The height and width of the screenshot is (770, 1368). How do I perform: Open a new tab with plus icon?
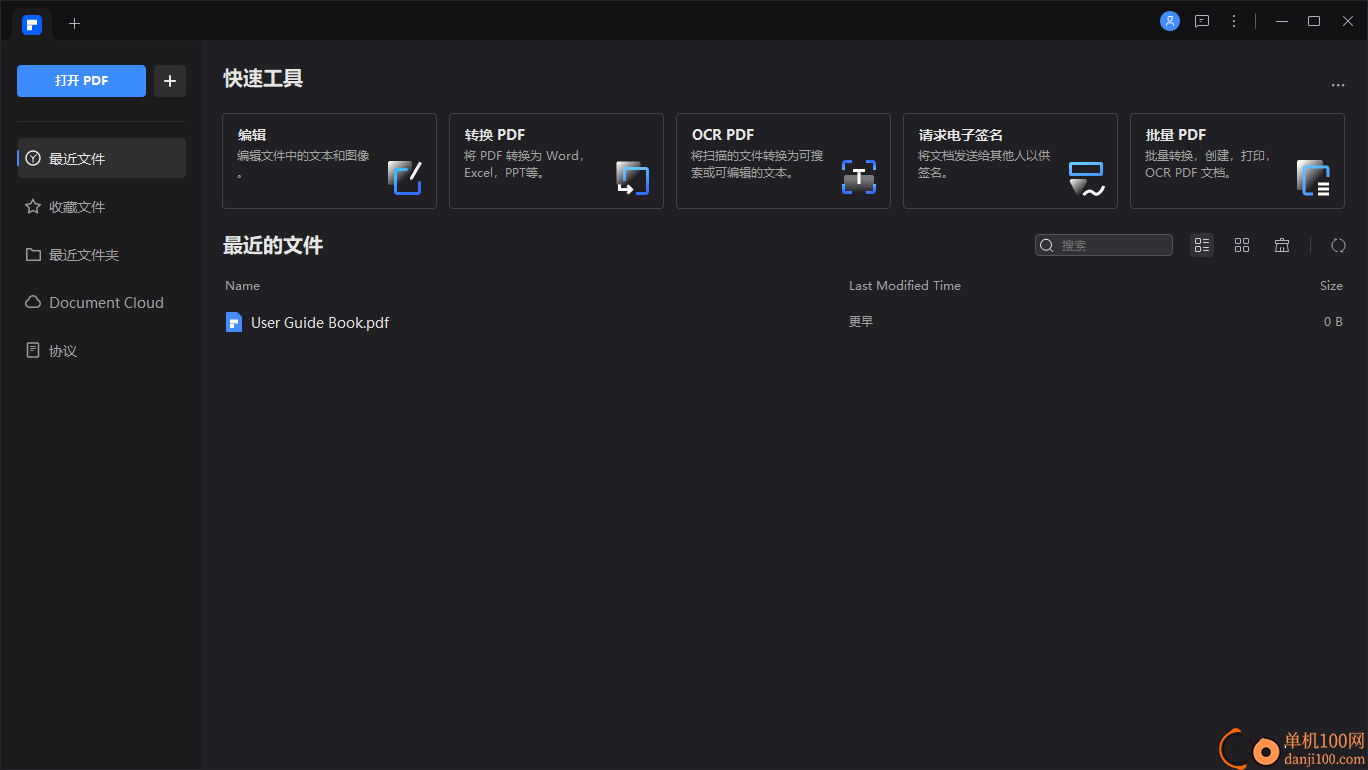(74, 23)
